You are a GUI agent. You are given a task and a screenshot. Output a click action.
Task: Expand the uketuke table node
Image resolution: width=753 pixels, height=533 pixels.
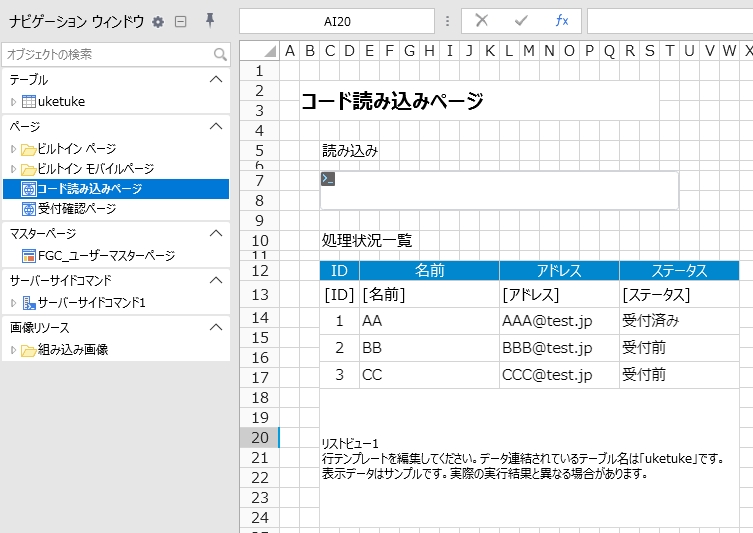click(13, 102)
